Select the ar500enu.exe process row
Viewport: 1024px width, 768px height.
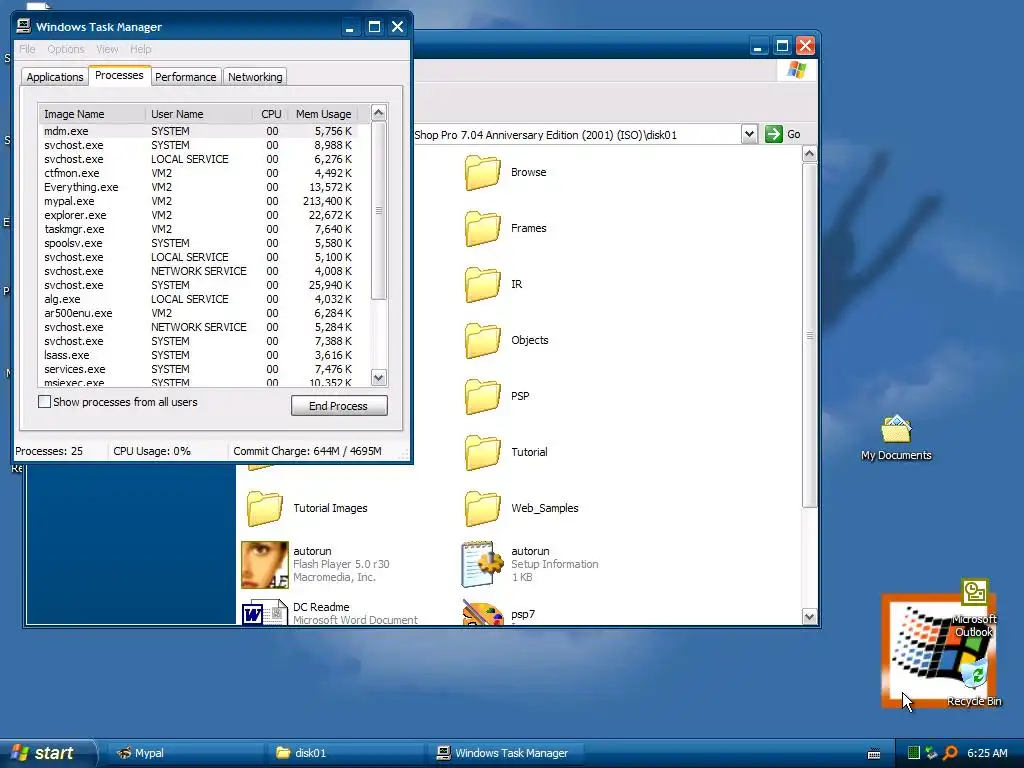199,313
